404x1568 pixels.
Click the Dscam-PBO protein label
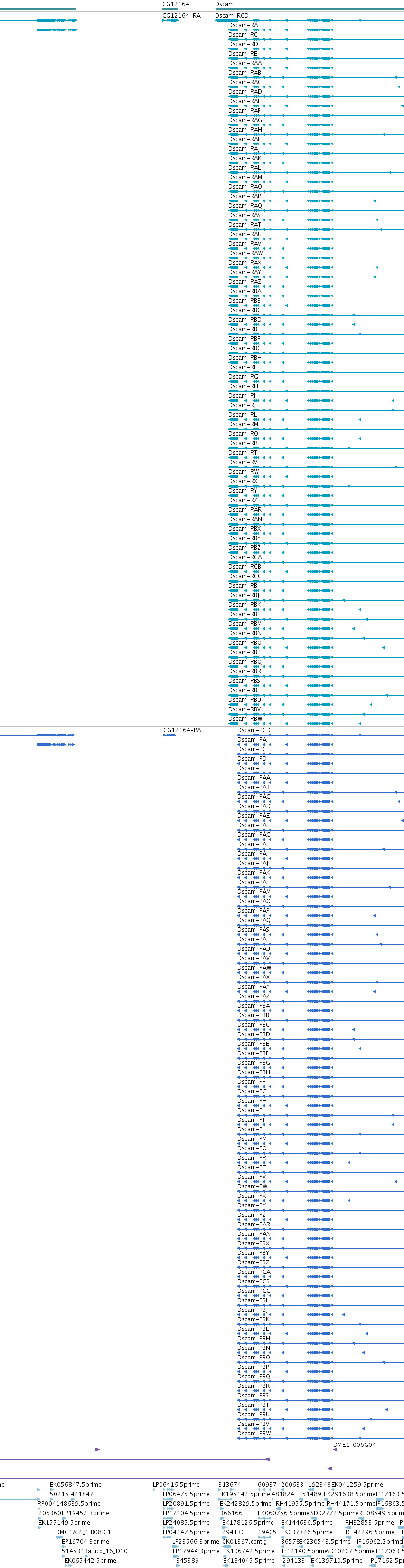[x=254, y=1358]
